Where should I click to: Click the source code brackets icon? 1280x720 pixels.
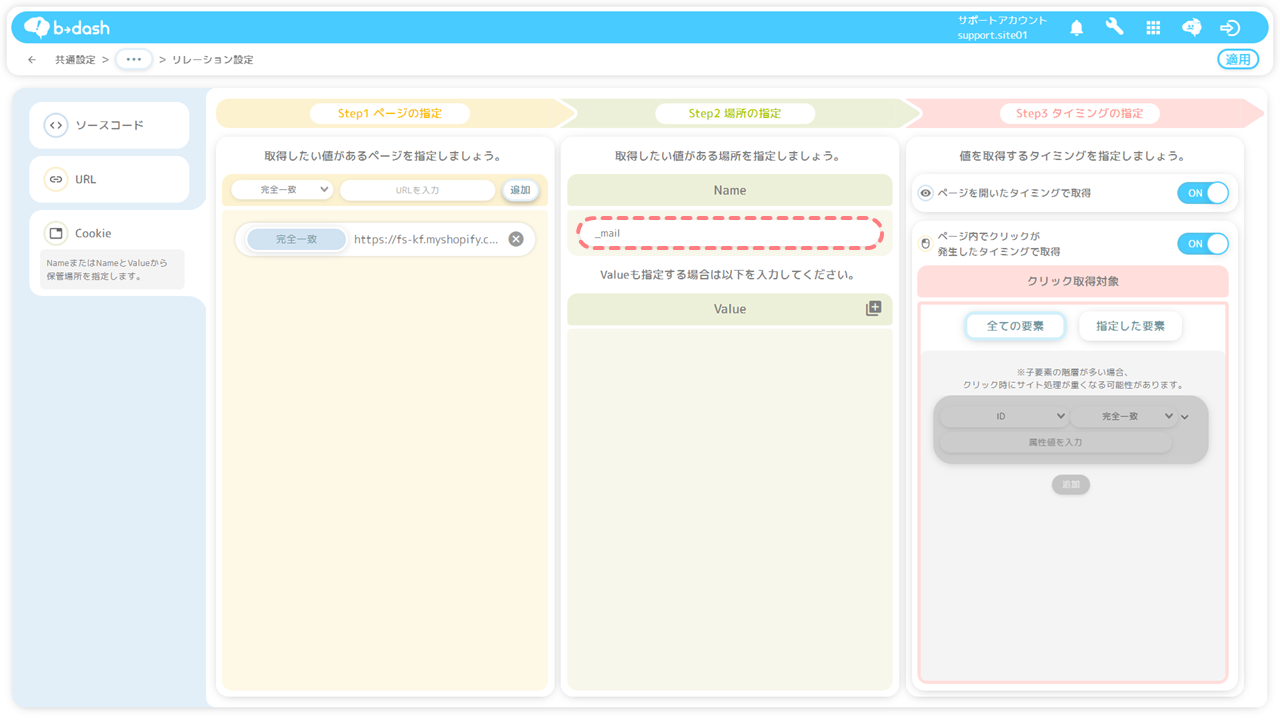56,125
